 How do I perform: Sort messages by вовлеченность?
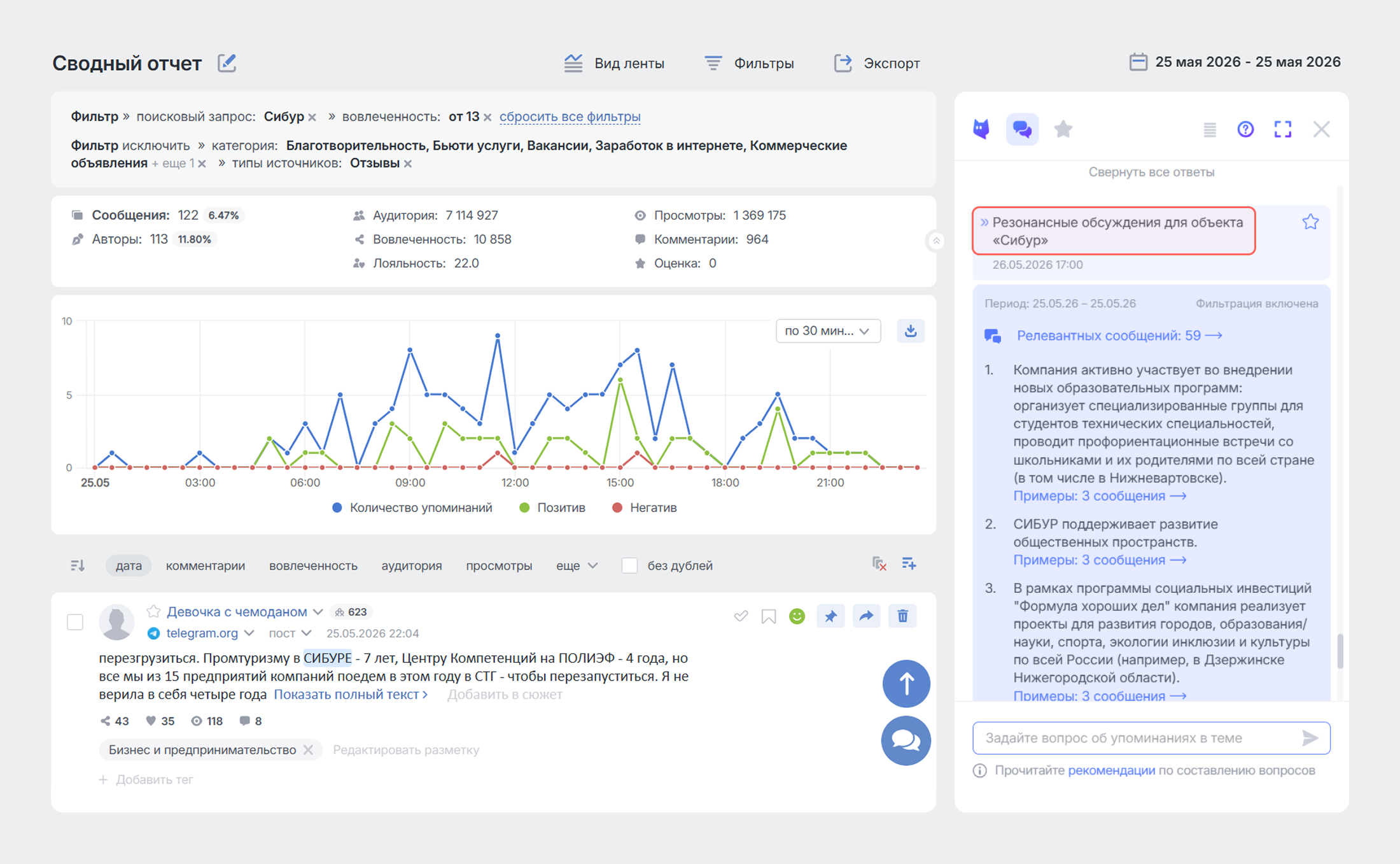point(313,565)
